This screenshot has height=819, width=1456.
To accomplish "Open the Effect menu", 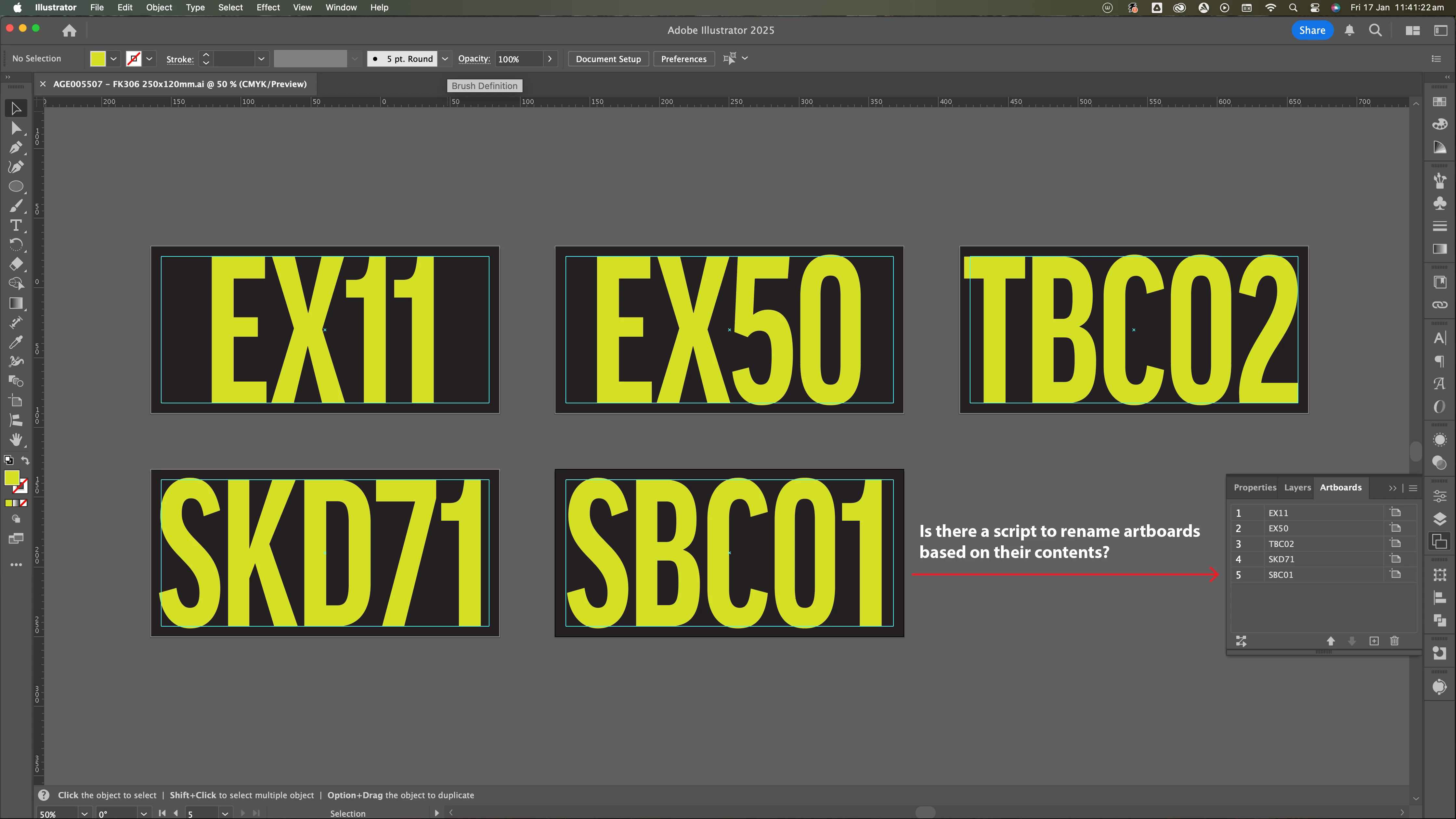I will coord(268,7).
